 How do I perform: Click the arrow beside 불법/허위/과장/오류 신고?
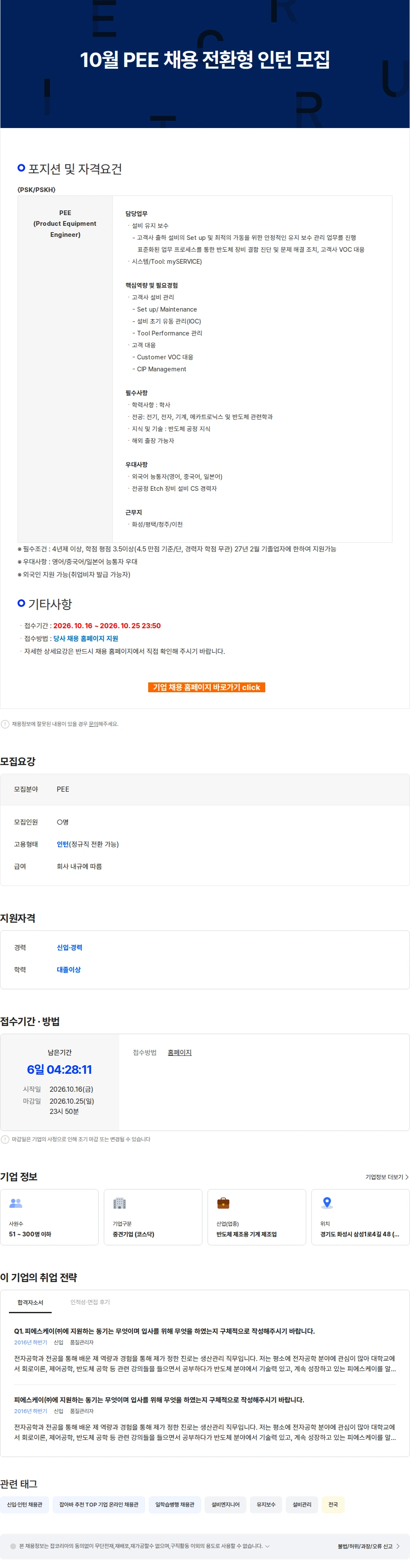pyautogui.click(x=398, y=1546)
